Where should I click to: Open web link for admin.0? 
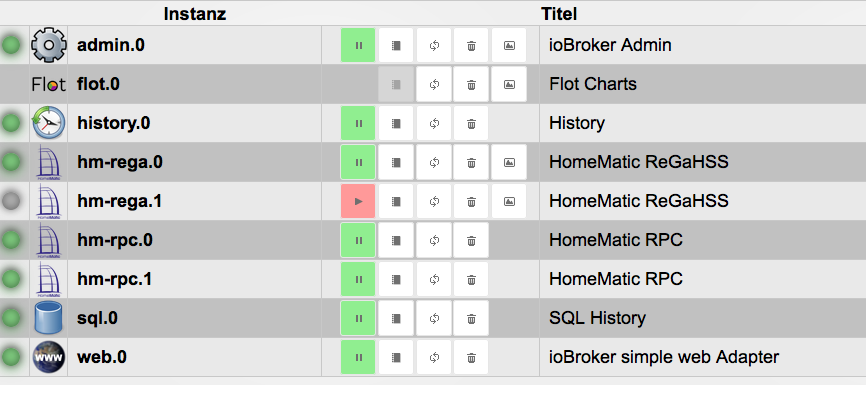point(509,45)
